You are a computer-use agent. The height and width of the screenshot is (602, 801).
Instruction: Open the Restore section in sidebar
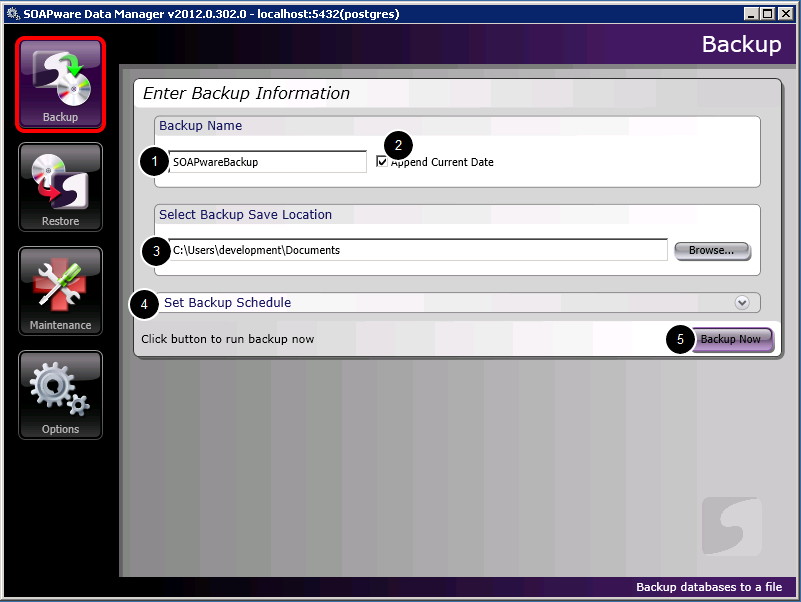60,187
